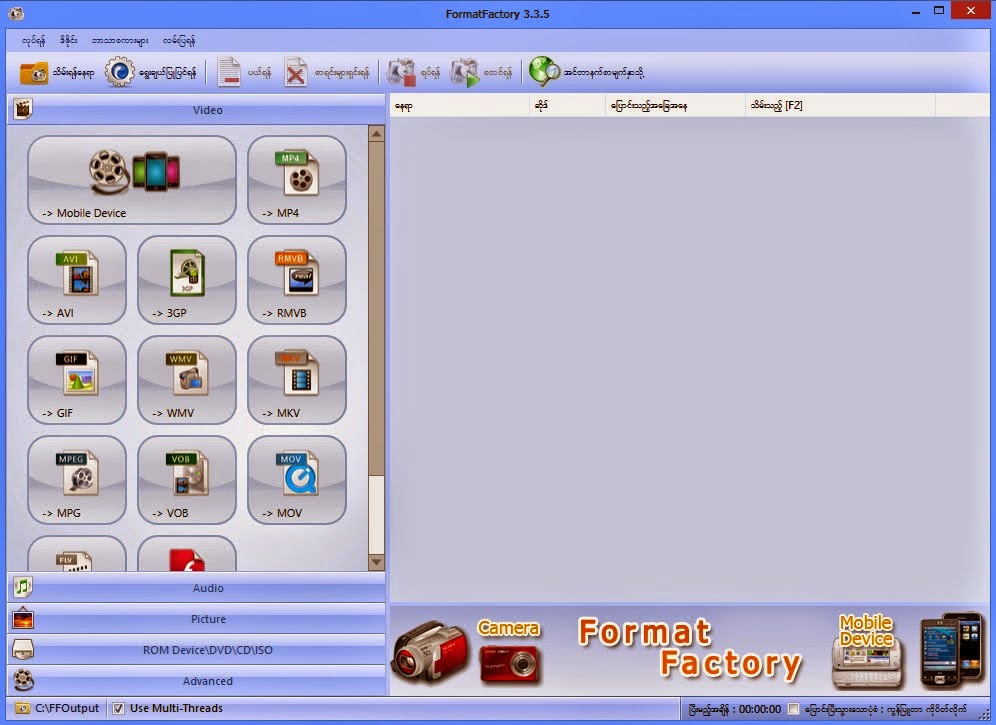Screen dimensions: 996x725
Task: Click the format list scrollbar thumb
Action: tap(376, 308)
